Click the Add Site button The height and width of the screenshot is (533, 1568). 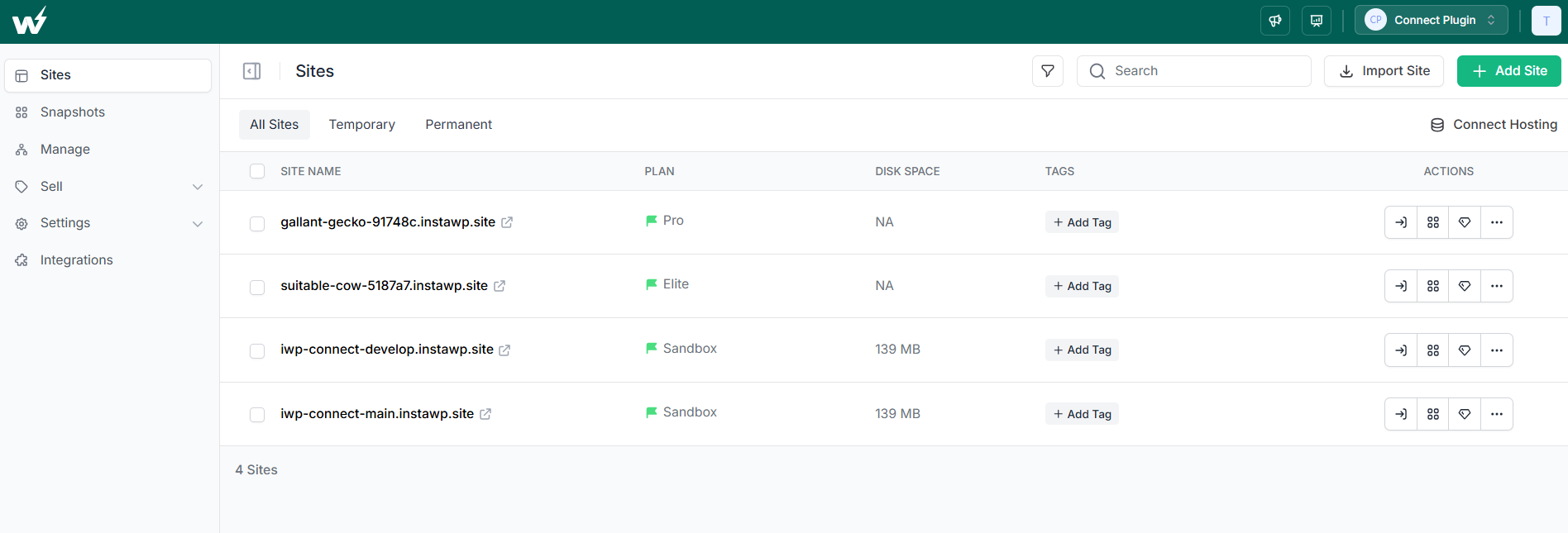1509,71
